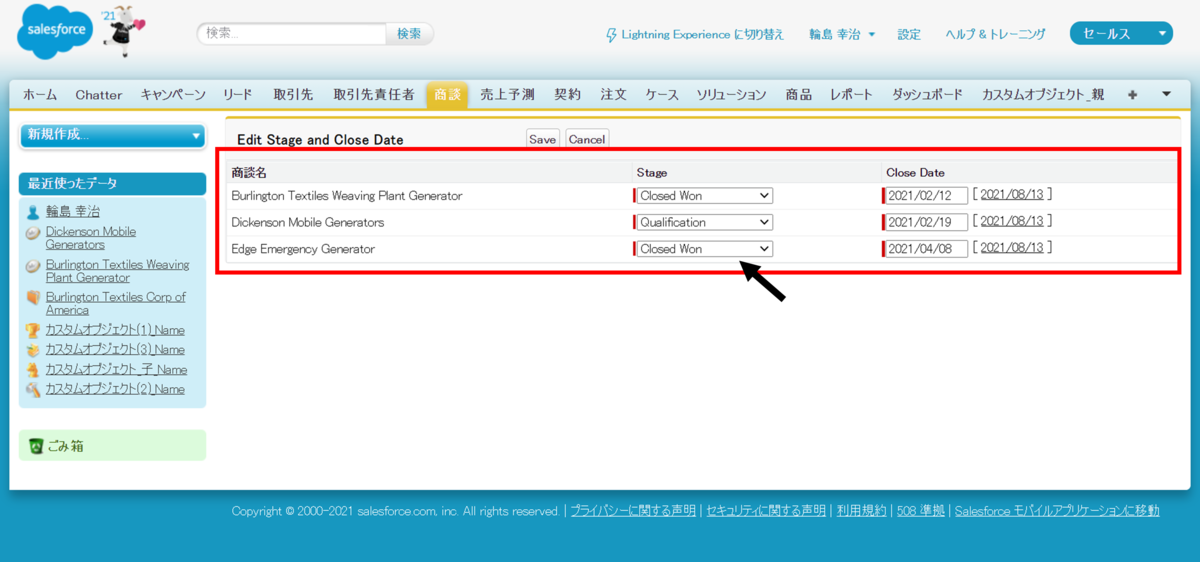
Task: Select the 商談 tab
Action: click(x=447, y=95)
